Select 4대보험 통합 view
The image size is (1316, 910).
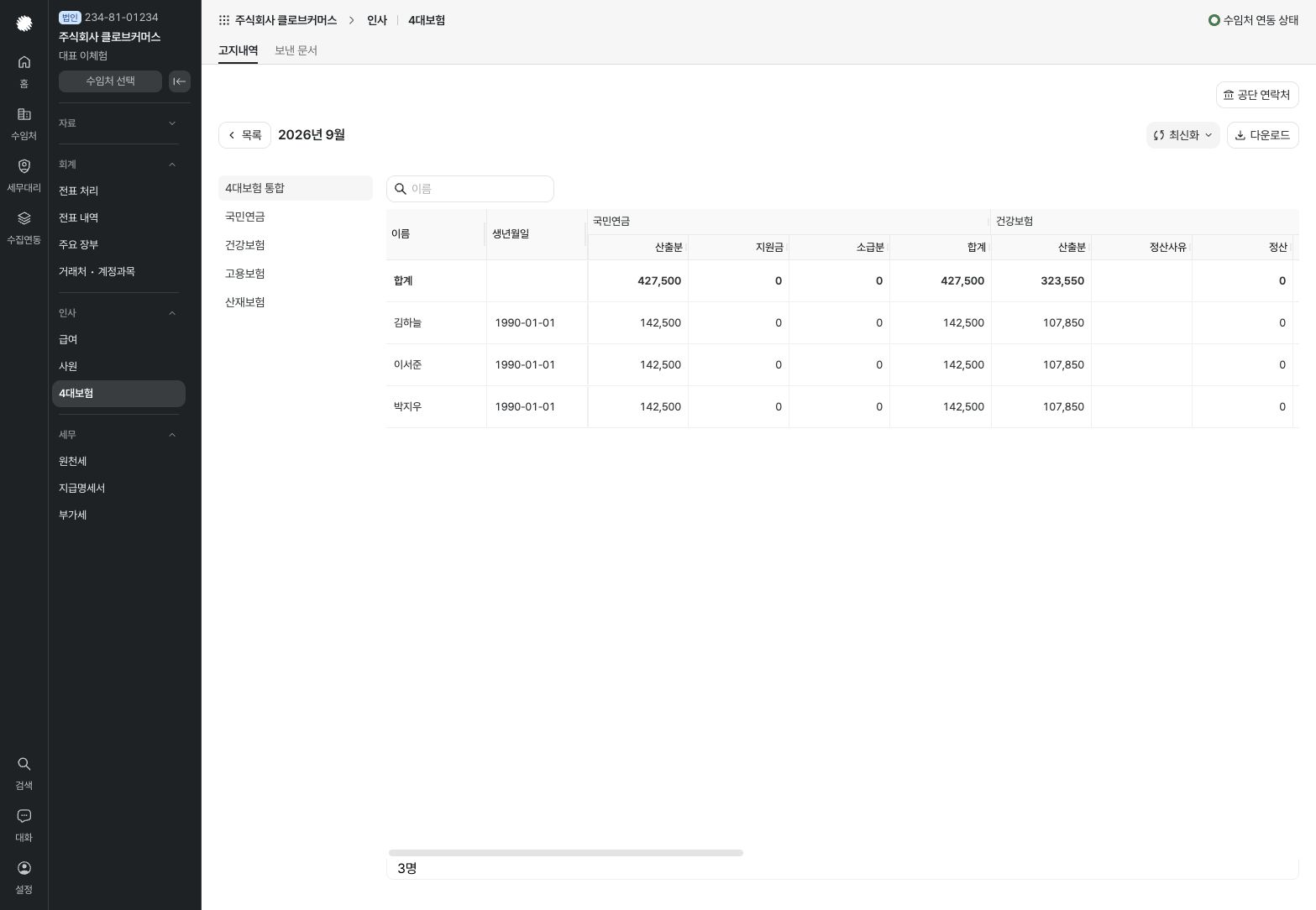pos(296,188)
